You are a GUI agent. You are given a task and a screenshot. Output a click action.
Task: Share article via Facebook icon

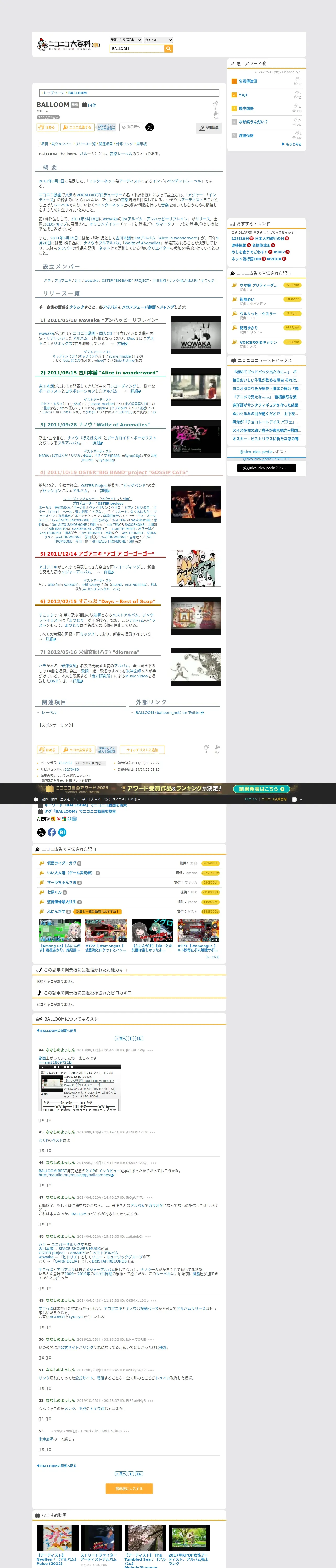[52, 832]
